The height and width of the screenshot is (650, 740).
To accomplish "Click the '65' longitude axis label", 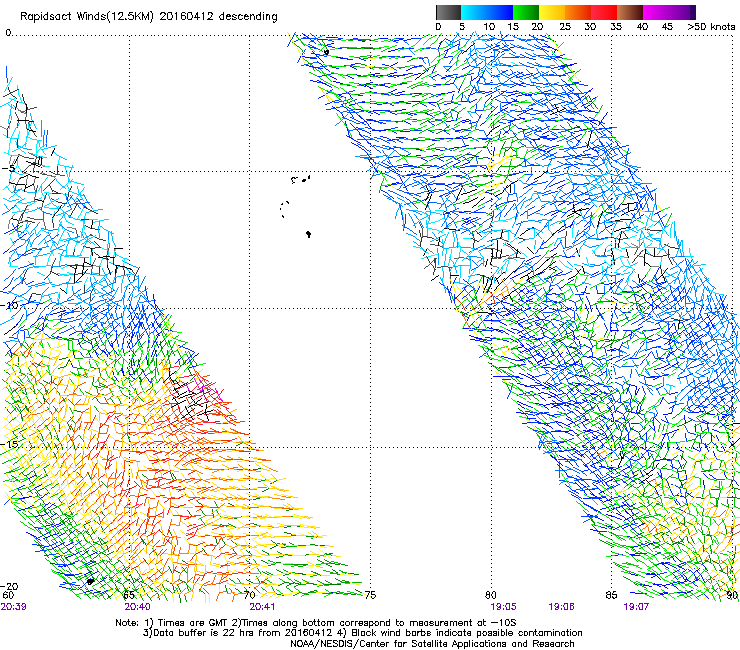I will click(x=129, y=595).
